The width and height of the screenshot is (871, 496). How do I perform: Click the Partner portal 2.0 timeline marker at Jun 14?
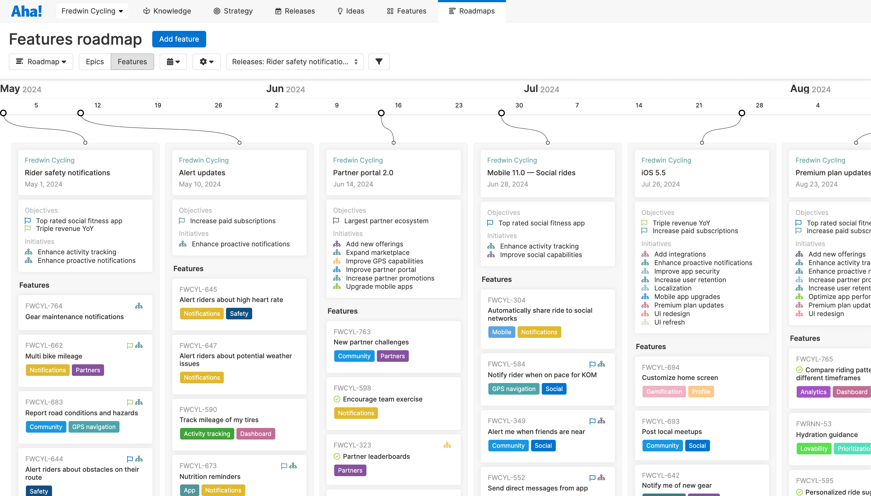click(x=381, y=113)
